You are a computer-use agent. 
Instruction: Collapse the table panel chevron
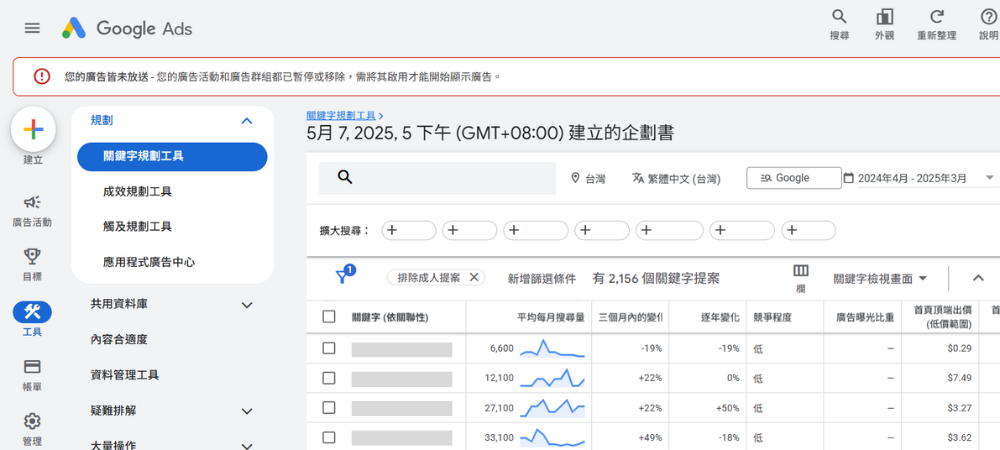(x=978, y=278)
